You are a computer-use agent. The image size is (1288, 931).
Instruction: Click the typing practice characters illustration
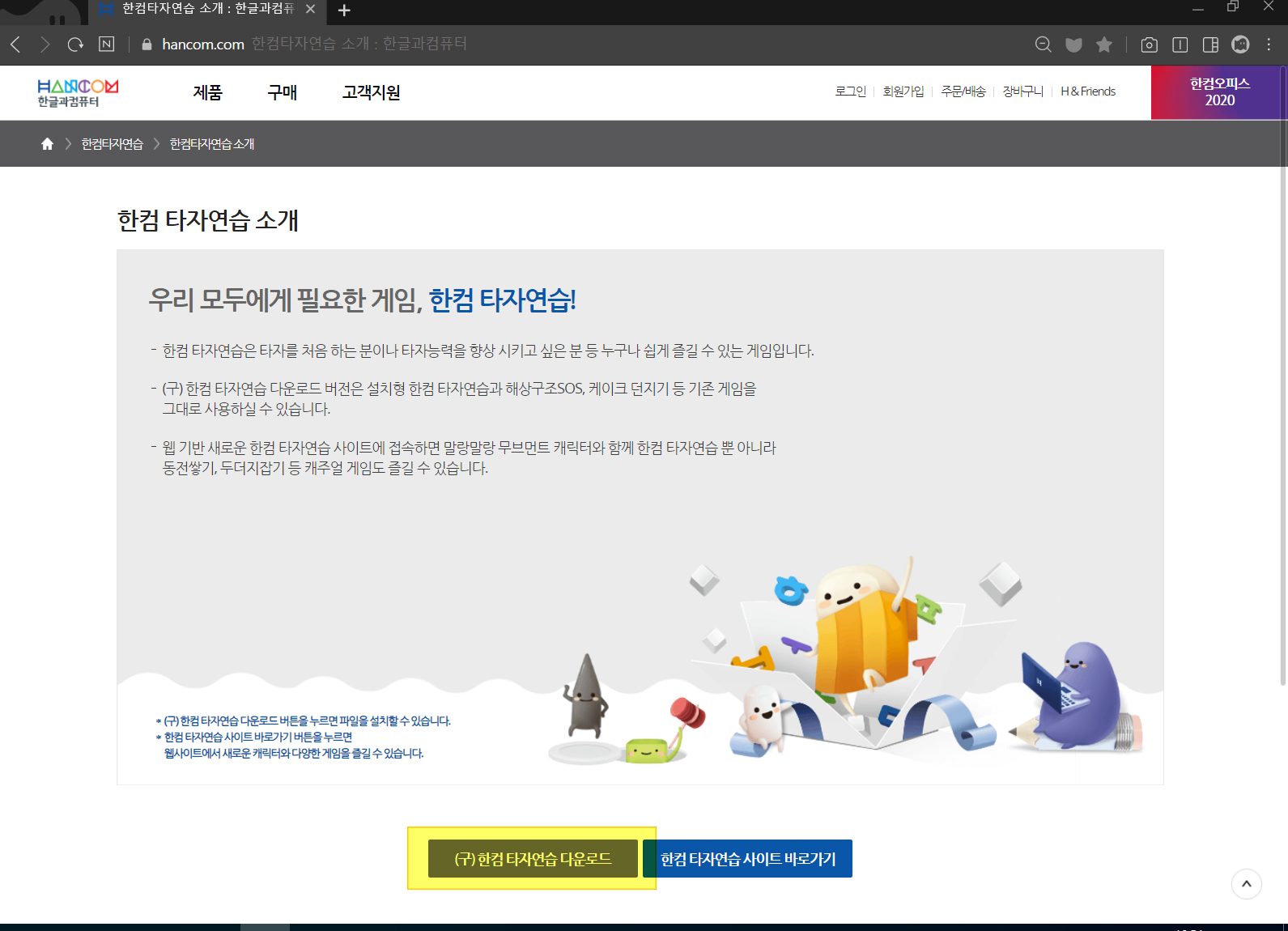[846, 660]
